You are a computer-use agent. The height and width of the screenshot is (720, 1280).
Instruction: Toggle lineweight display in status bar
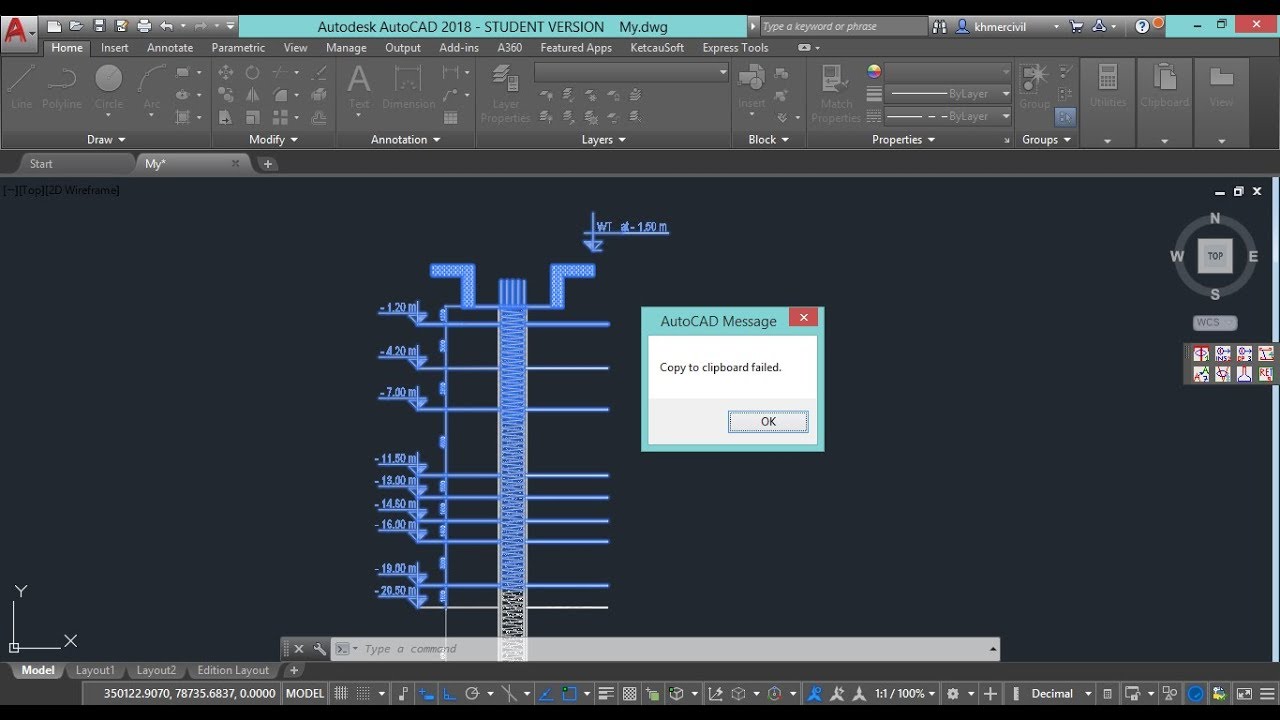pos(606,693)
